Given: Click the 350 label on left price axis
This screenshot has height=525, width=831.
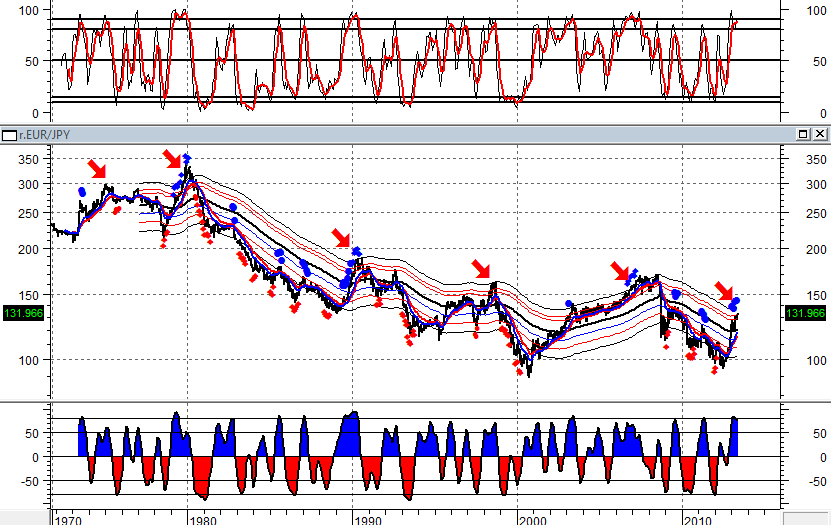Looking at the screenshot, I should coord(29,159).
